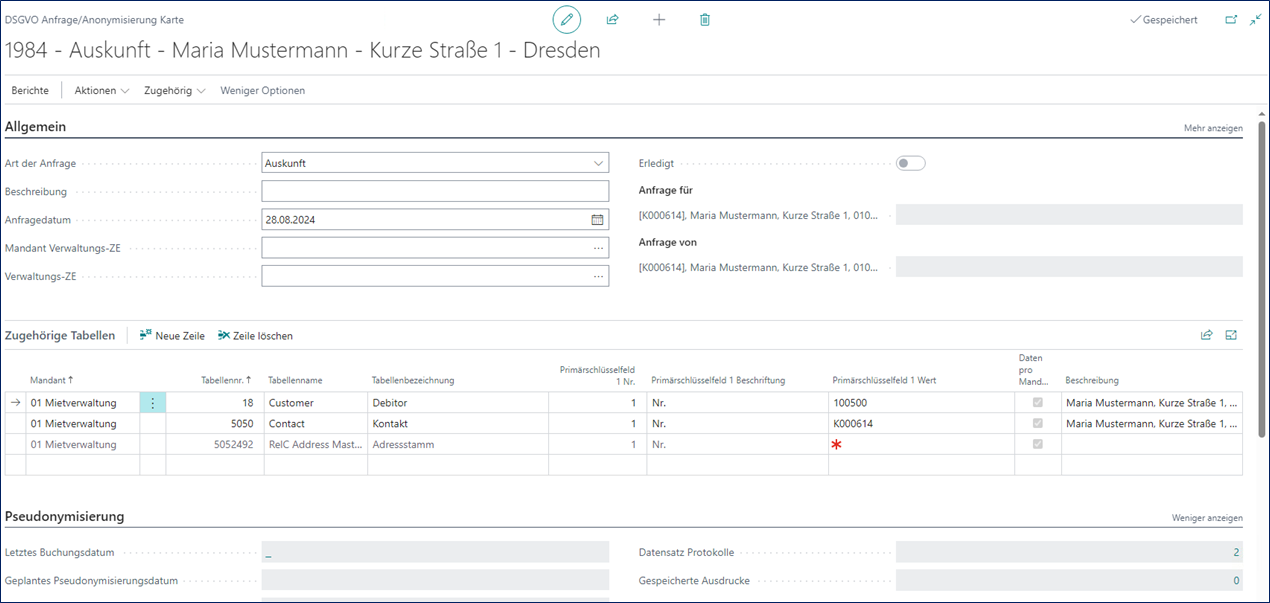Open Art der Anfrage dropdown
Screen dimensions: 1270x603
pyautogui.click(x=598, y=163)
